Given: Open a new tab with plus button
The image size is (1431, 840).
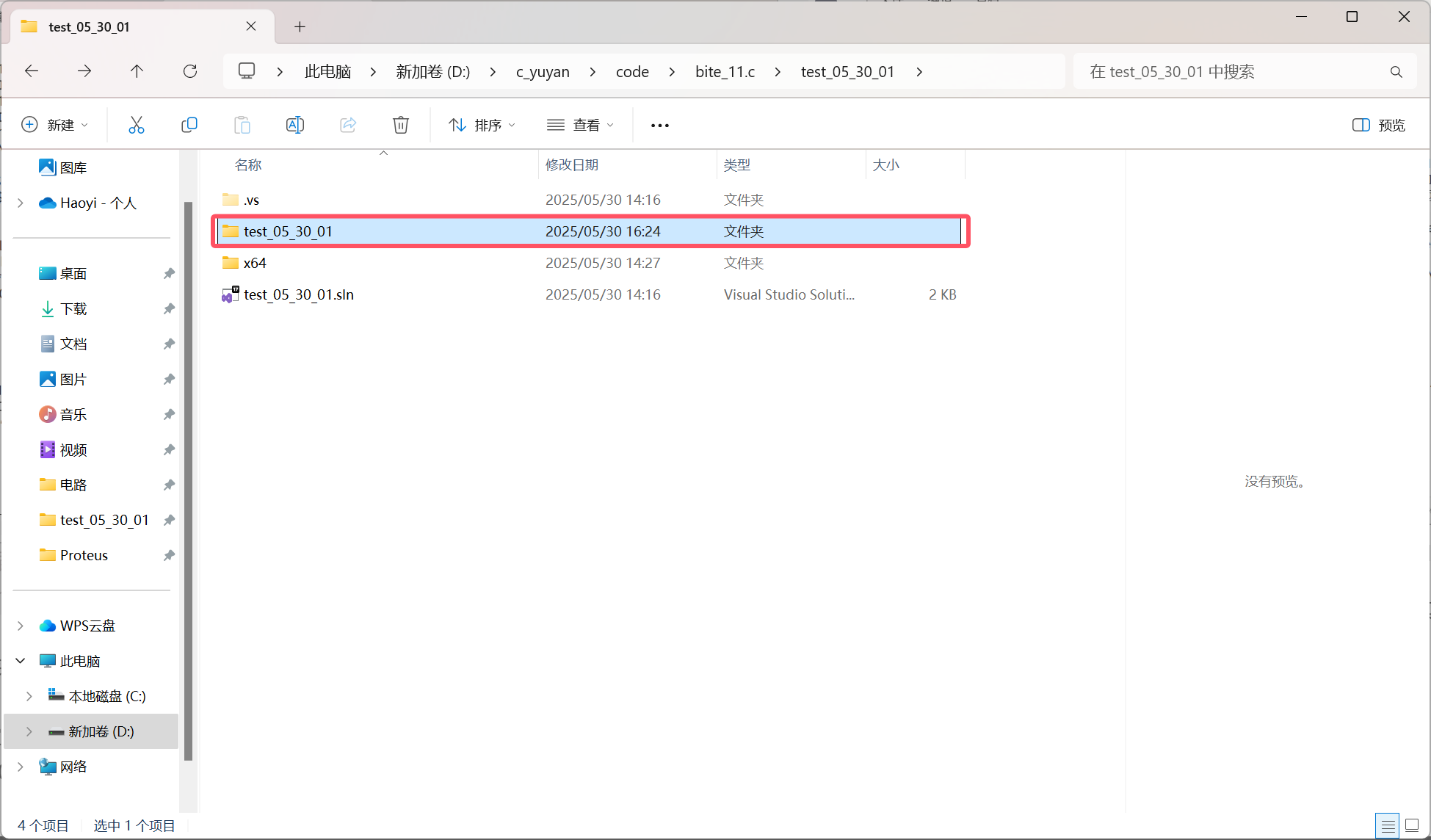Looking at the screenshot, I should point(300,26).
